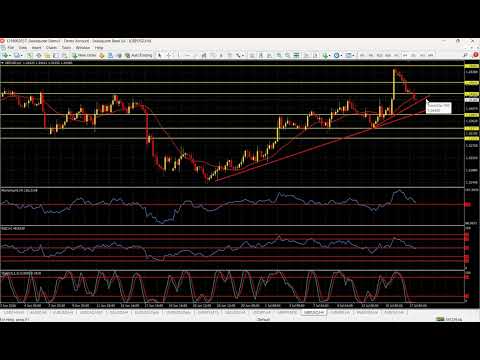The image size is (480, 360).
Task: Click the Stochastic indicator label
Action: 21,273
